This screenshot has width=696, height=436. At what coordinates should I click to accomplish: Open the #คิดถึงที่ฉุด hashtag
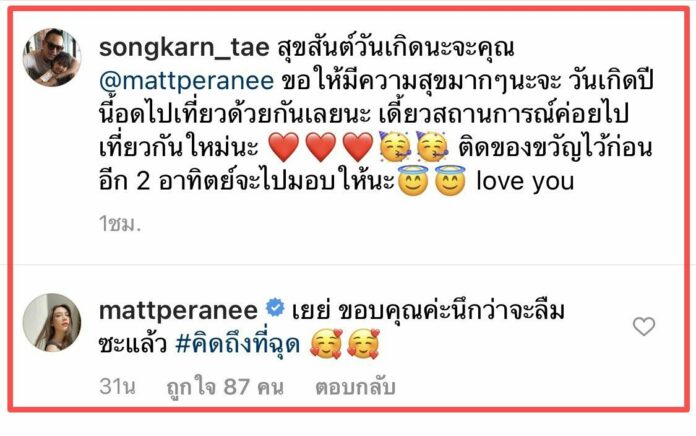[x=238, y=344]
